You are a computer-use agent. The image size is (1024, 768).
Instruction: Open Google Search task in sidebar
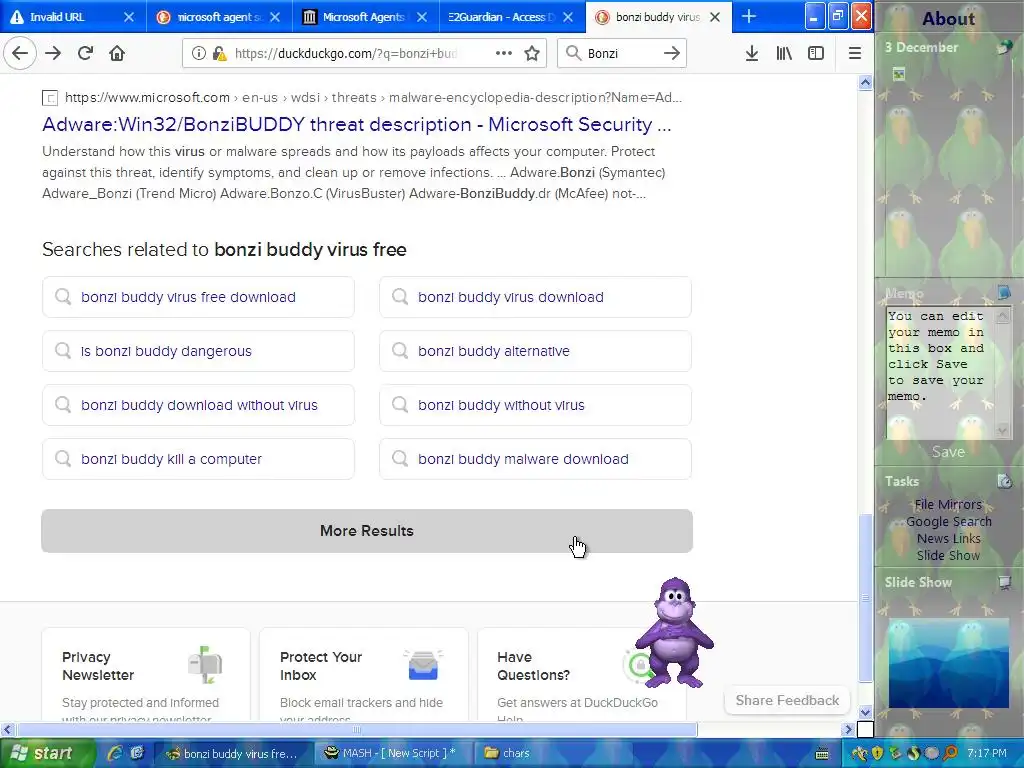click(948, 521)
